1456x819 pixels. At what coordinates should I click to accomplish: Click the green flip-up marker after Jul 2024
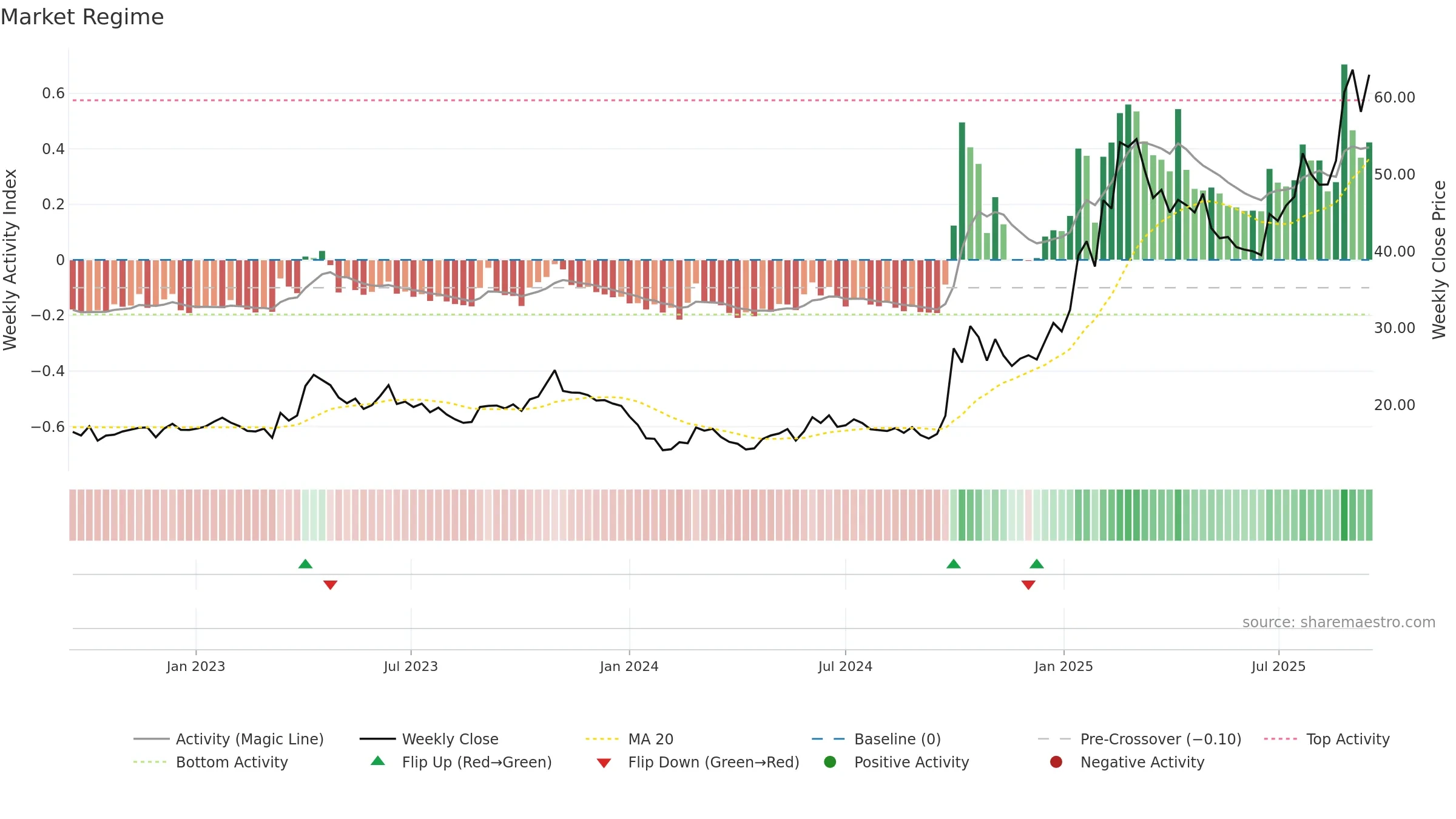[x=954, y=564]
